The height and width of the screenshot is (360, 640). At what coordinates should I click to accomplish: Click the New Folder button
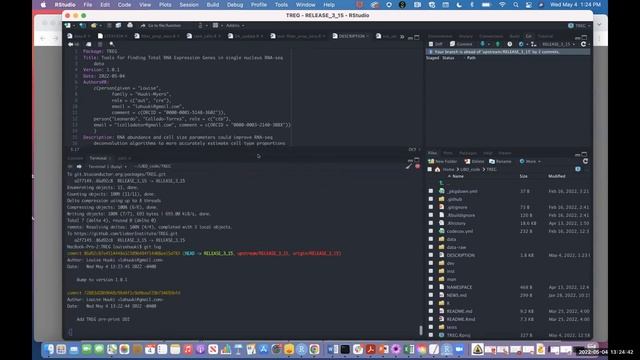pos(442,162)
